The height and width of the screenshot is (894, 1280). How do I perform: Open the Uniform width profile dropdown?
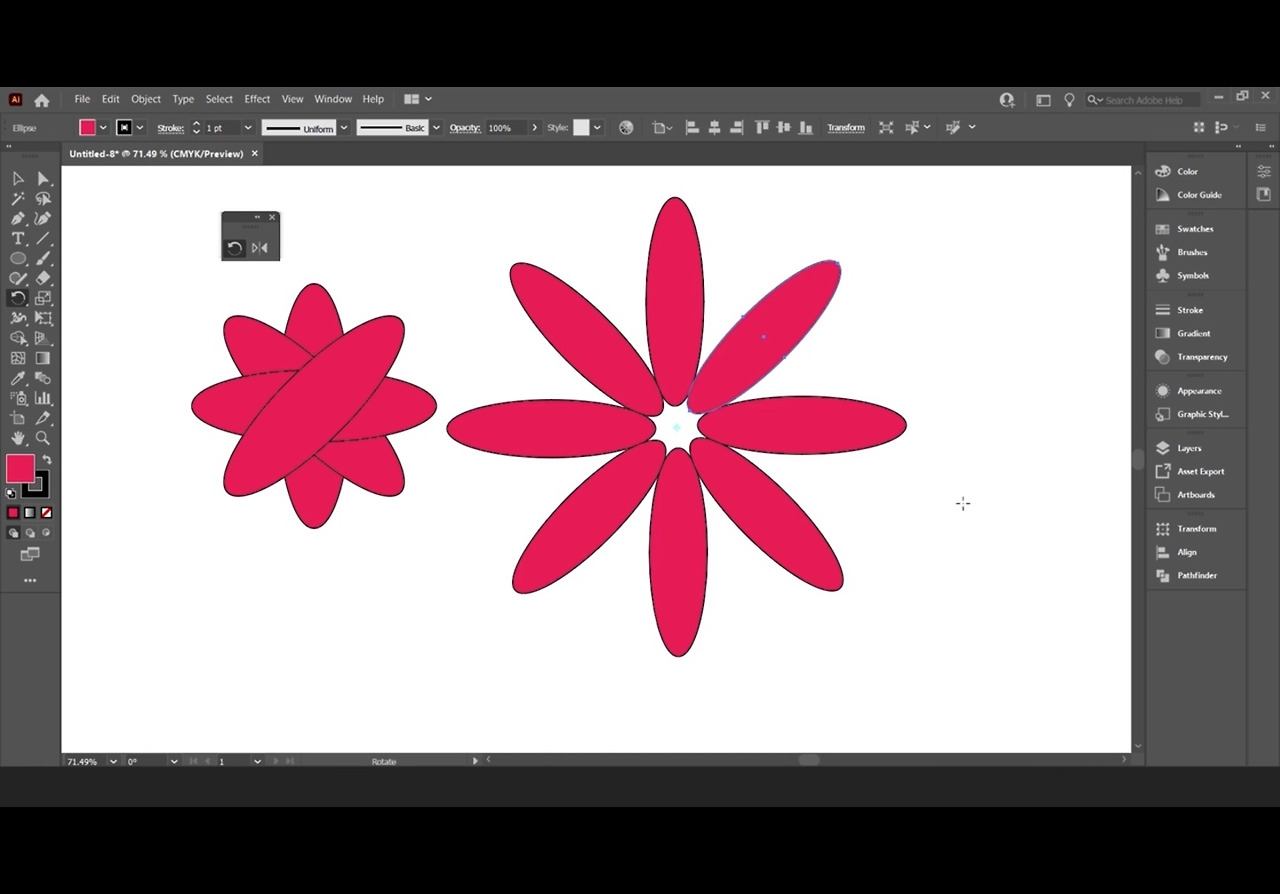(x=344, y=128)
